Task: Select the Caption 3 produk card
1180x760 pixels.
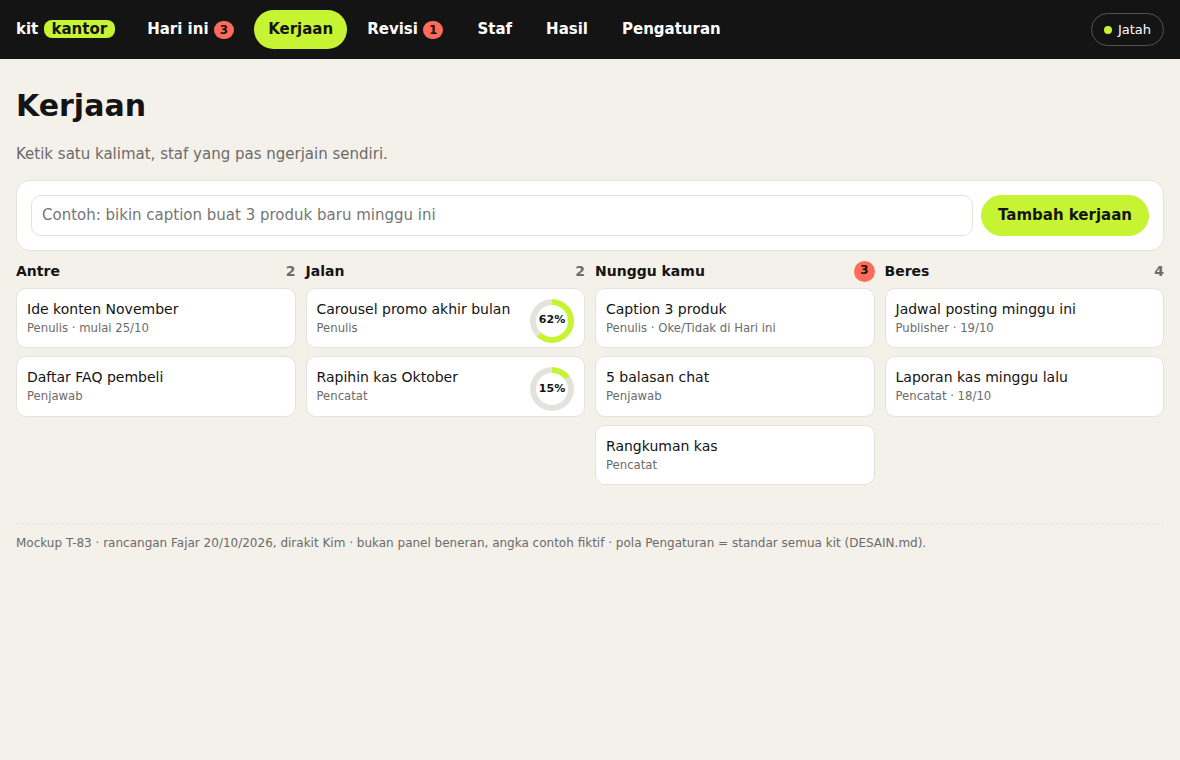Action: point(734,318)
